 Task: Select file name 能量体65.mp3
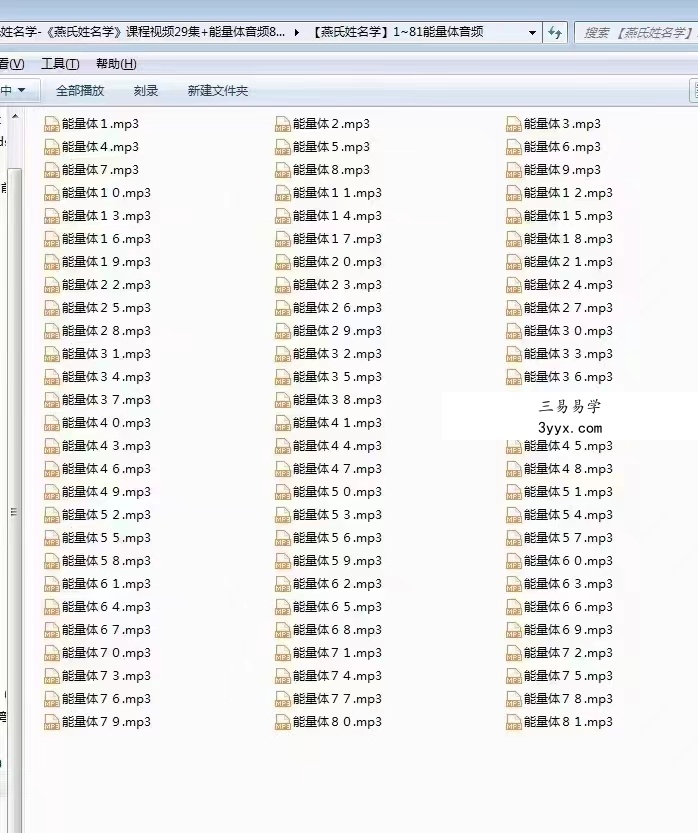[337, 607]
